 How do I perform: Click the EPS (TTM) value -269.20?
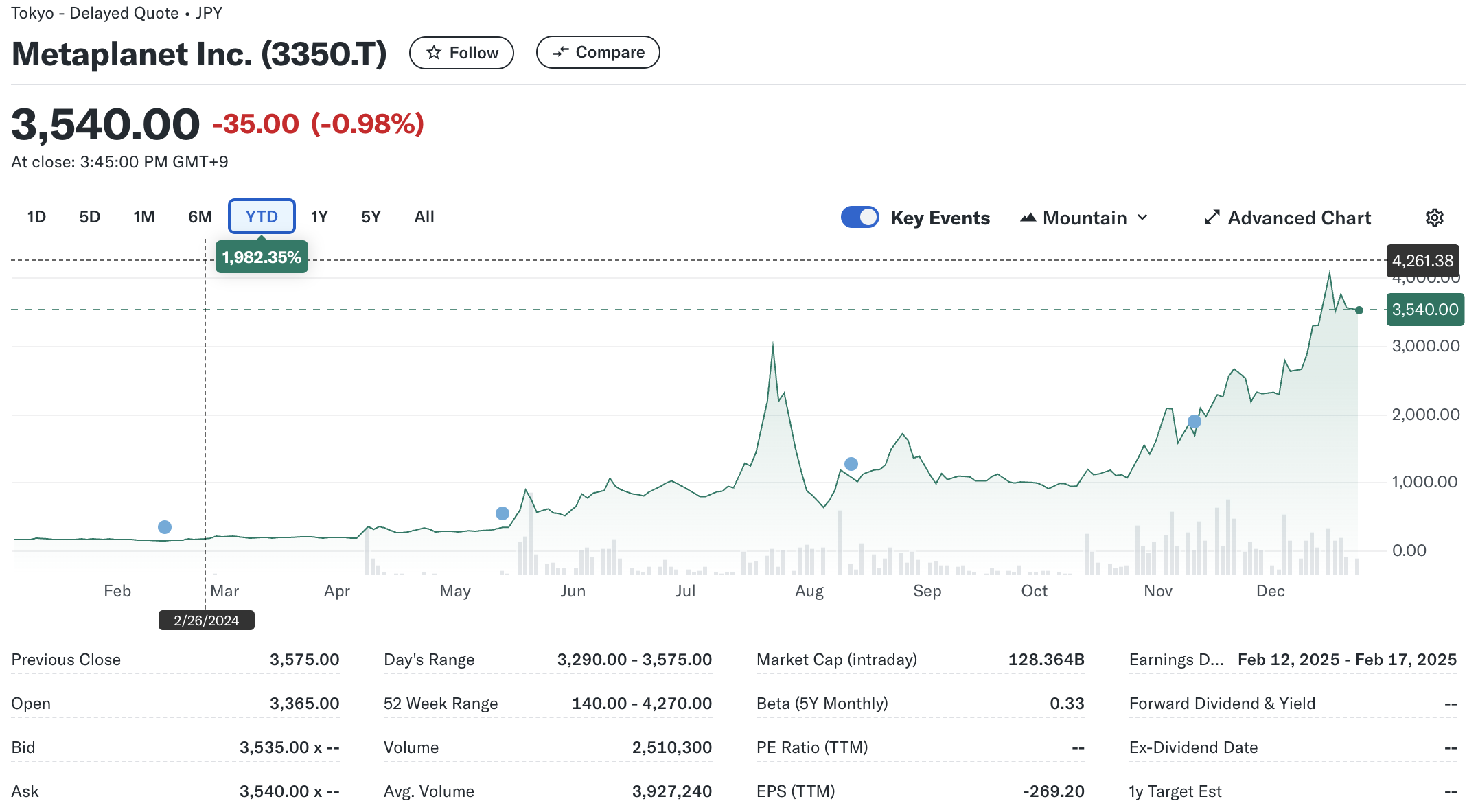(x=1054, y=791)
